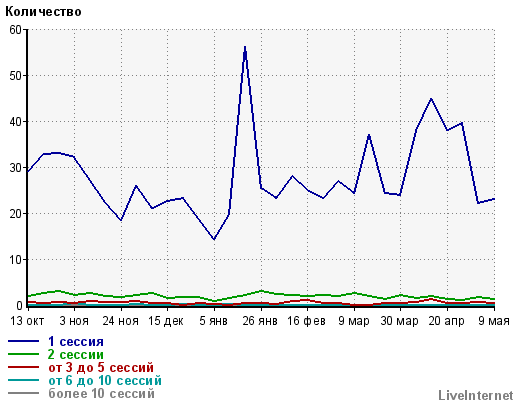Click the gray line swatch for over 10 sessions
The height and width of the screenshot is (405, 520).
click(23, 393)
